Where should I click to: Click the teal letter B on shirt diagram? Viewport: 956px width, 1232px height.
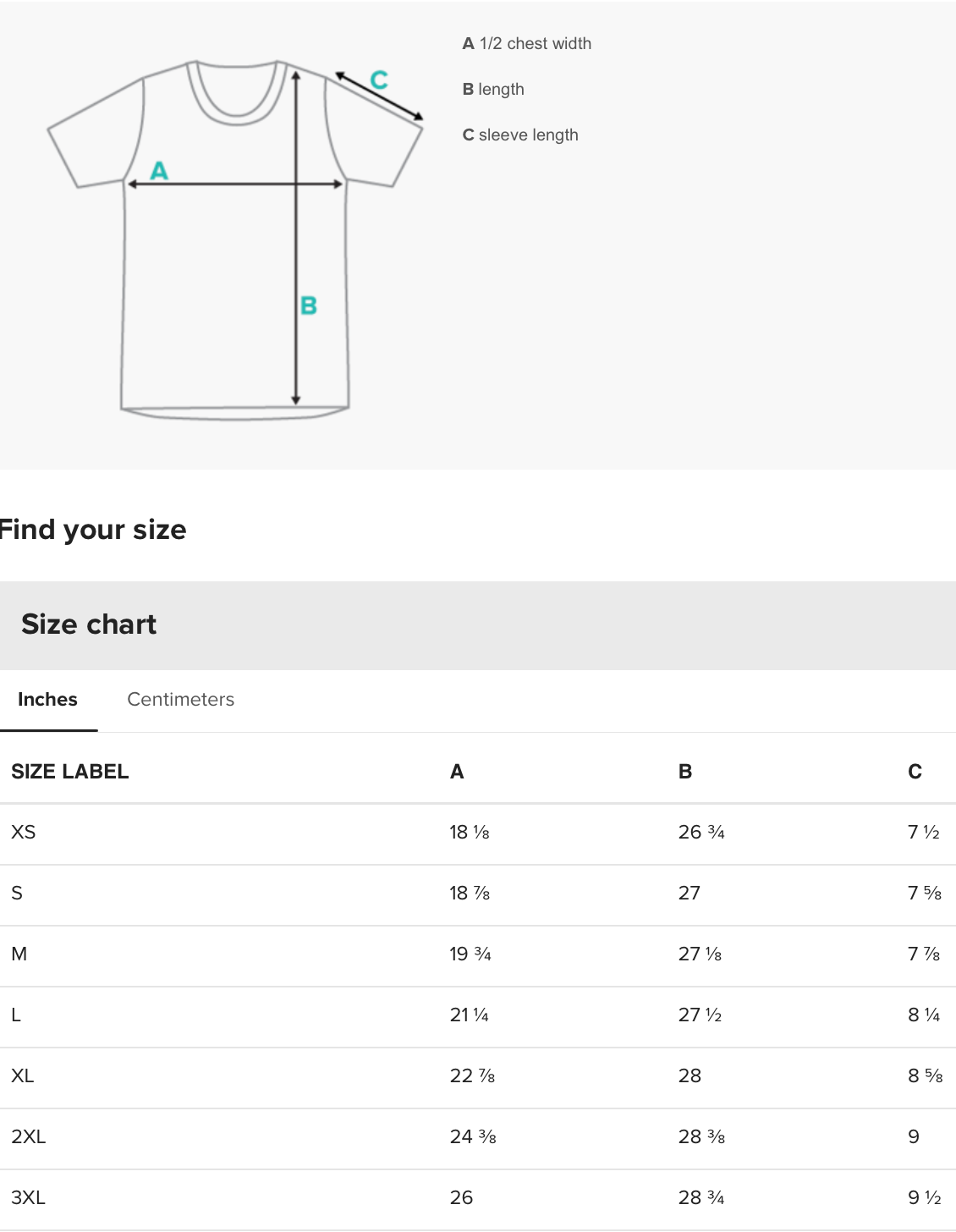pyautogui.click(x=309, y=305)
